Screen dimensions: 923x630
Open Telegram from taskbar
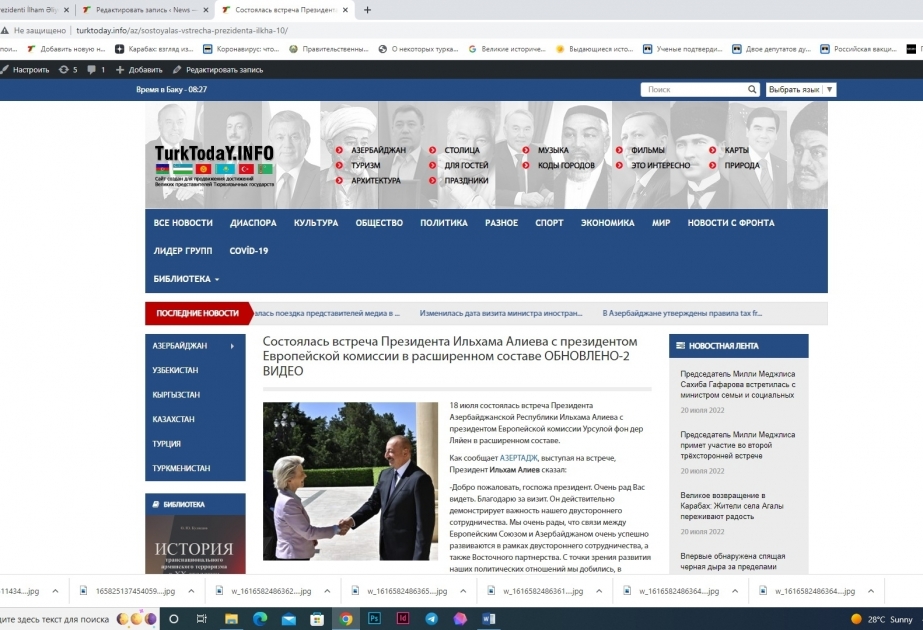point(431,619)
